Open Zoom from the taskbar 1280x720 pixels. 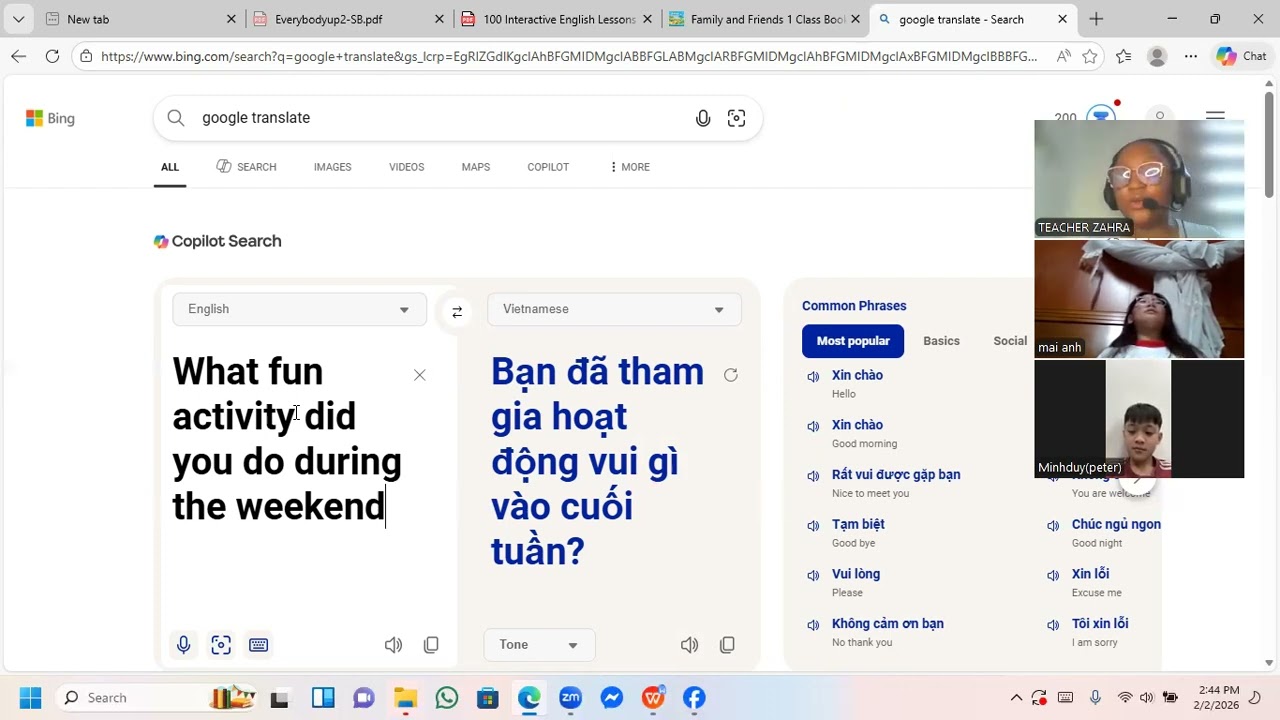pos(570,698)
